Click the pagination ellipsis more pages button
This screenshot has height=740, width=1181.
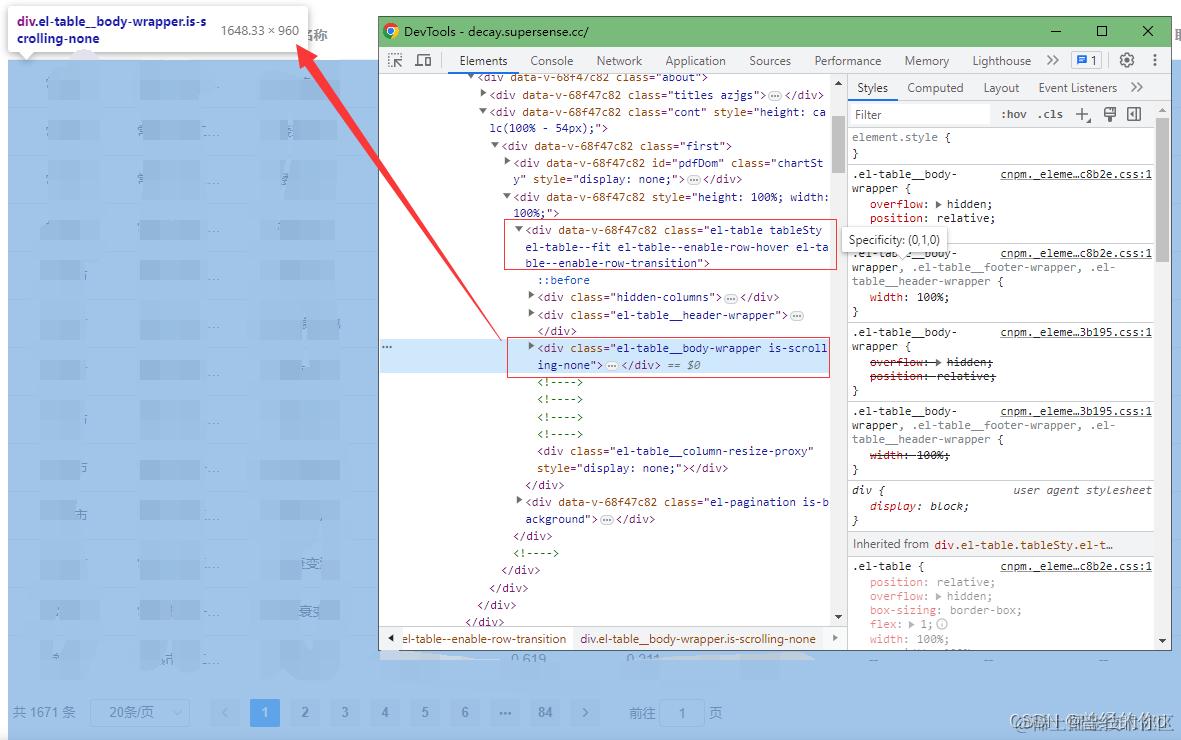pos(505,712)
